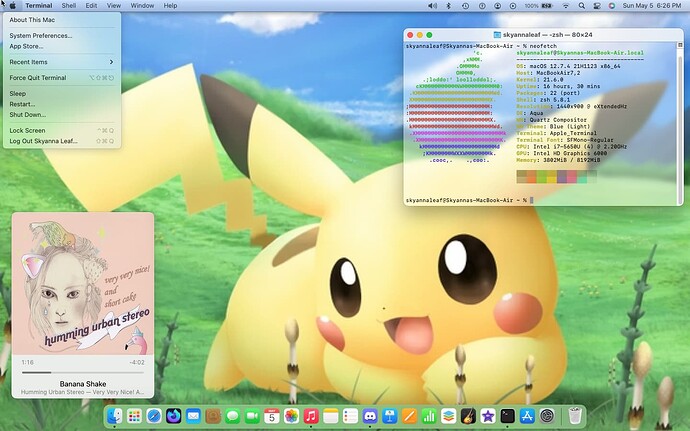Choose About This Mac
This screenshot has width=690, height=431.
(62, 20)
